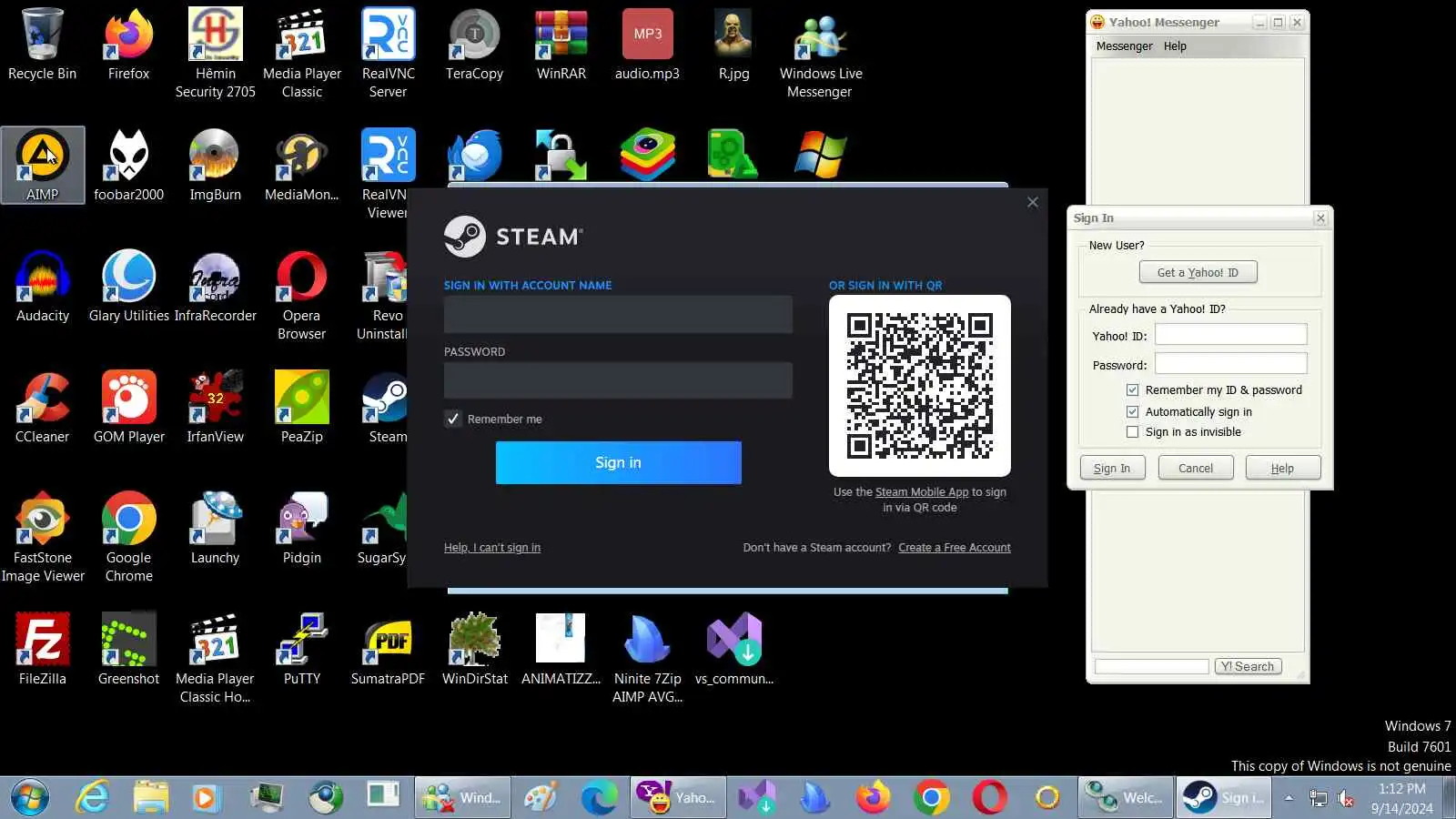Select the Google Chrome desktop icon

click(128, 537)
